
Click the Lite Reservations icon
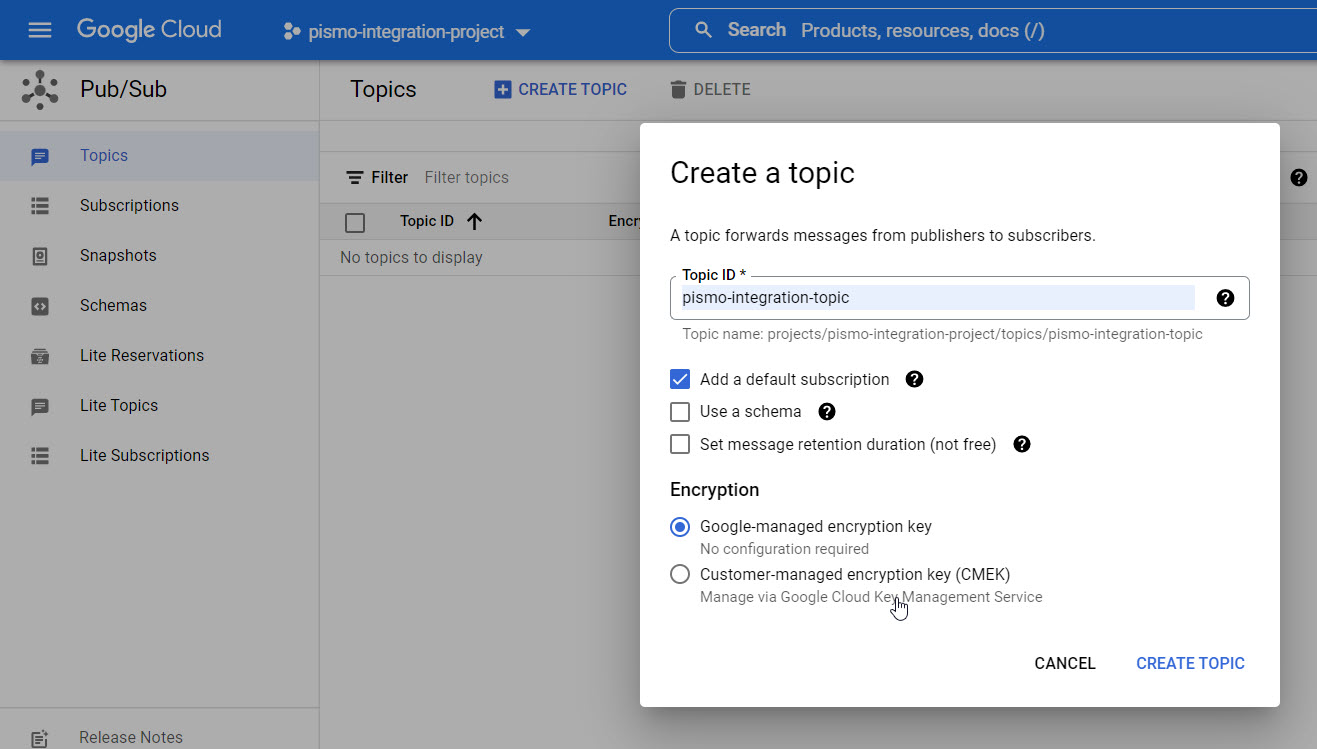pyautogui.click(x=40, y=356)
